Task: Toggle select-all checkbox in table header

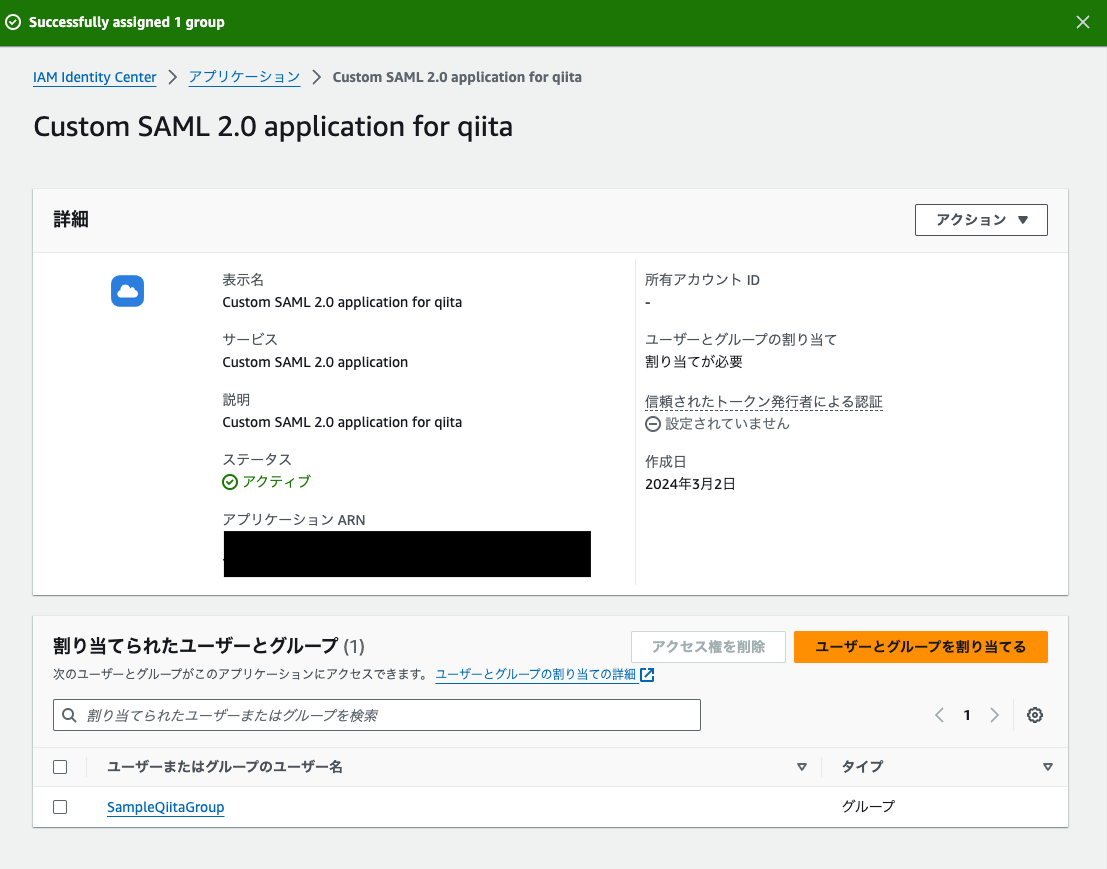Action: (x=60, y=767)
